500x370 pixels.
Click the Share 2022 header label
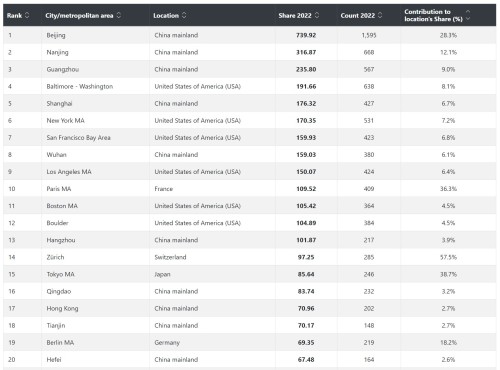pyautogui.click(x=295, y=15)
